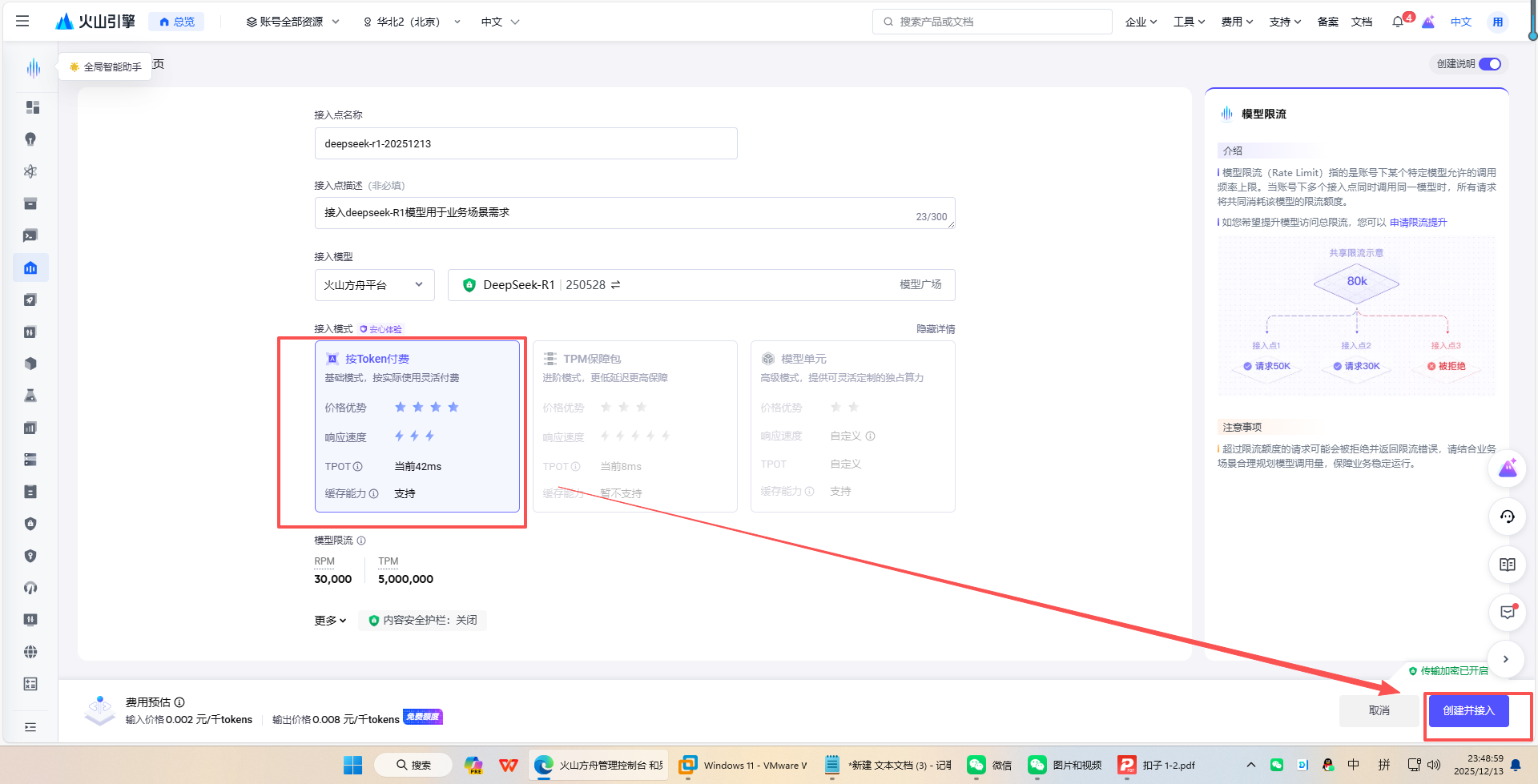Open the shield key sidebar icon
The height and width of the screenshot is (784, 1538).
coord(30,556)
